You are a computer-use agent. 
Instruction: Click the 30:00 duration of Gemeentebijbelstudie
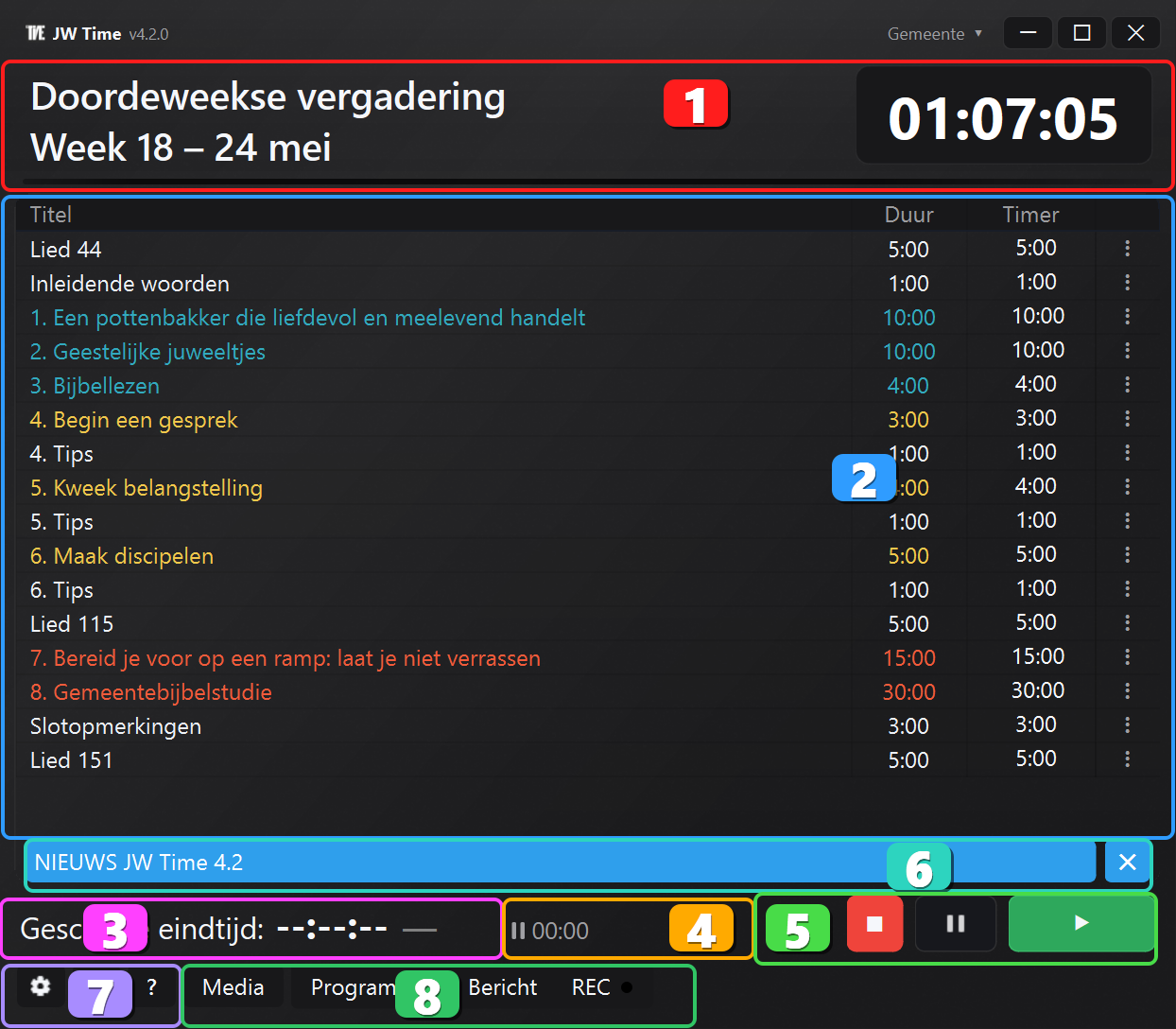click(908, 692)
